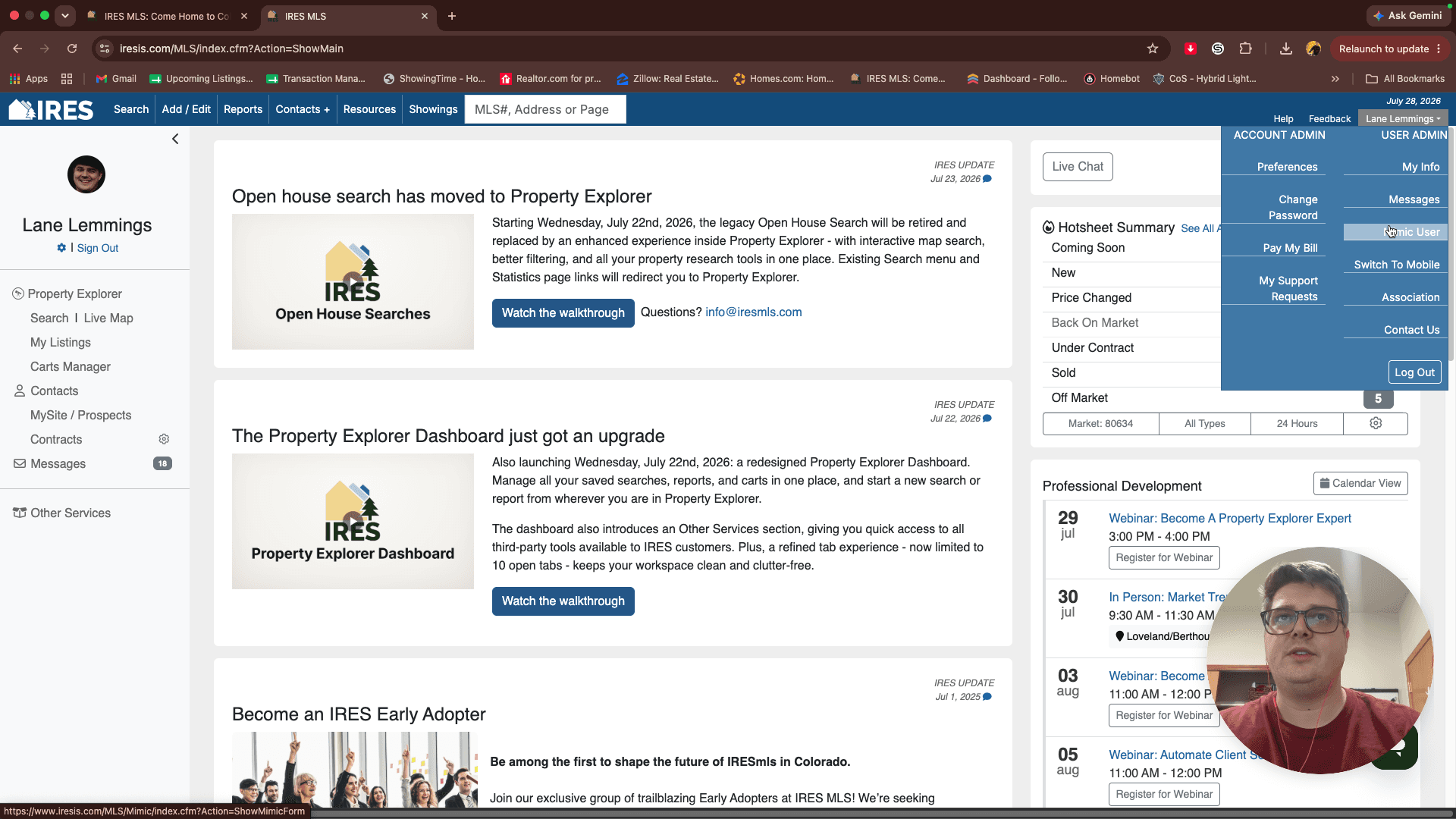The height and width of the screenshot is (819, 1456).
Task: Click Ask Gemini button
Action: (x=1407, y=16)
